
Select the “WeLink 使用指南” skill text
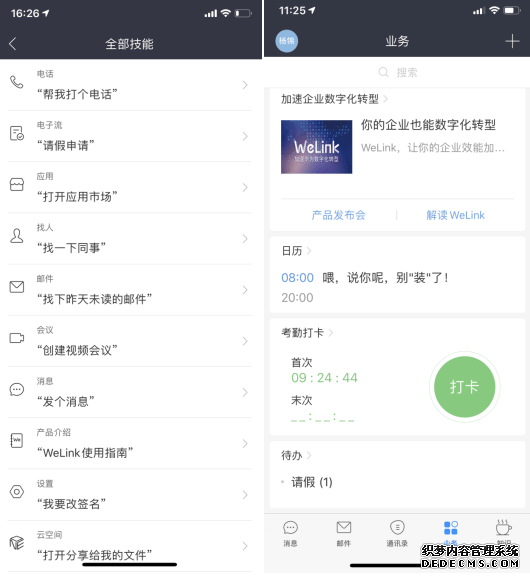pyautogui.click(x=85, y=453)
